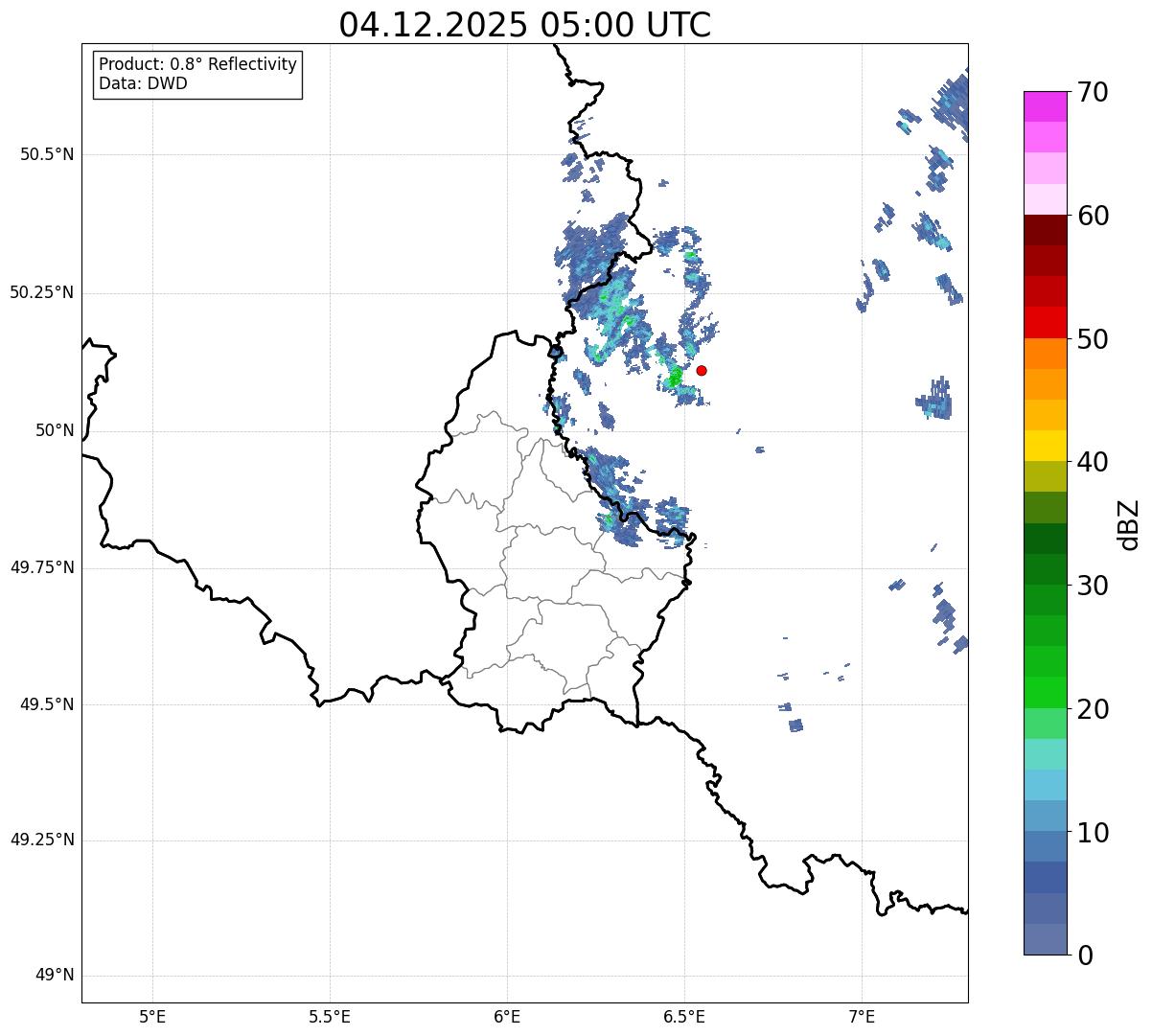The height and width of the screenshot is (1036, 1152).
Task: Click the 49.25°N latitude label
Action: (x=42, y=840)
